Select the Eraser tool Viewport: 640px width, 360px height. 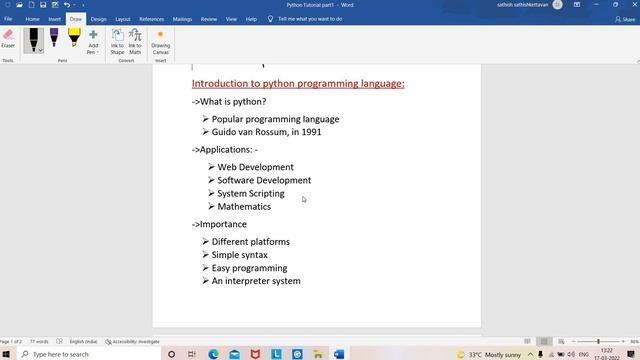click(x=8, y=39)
